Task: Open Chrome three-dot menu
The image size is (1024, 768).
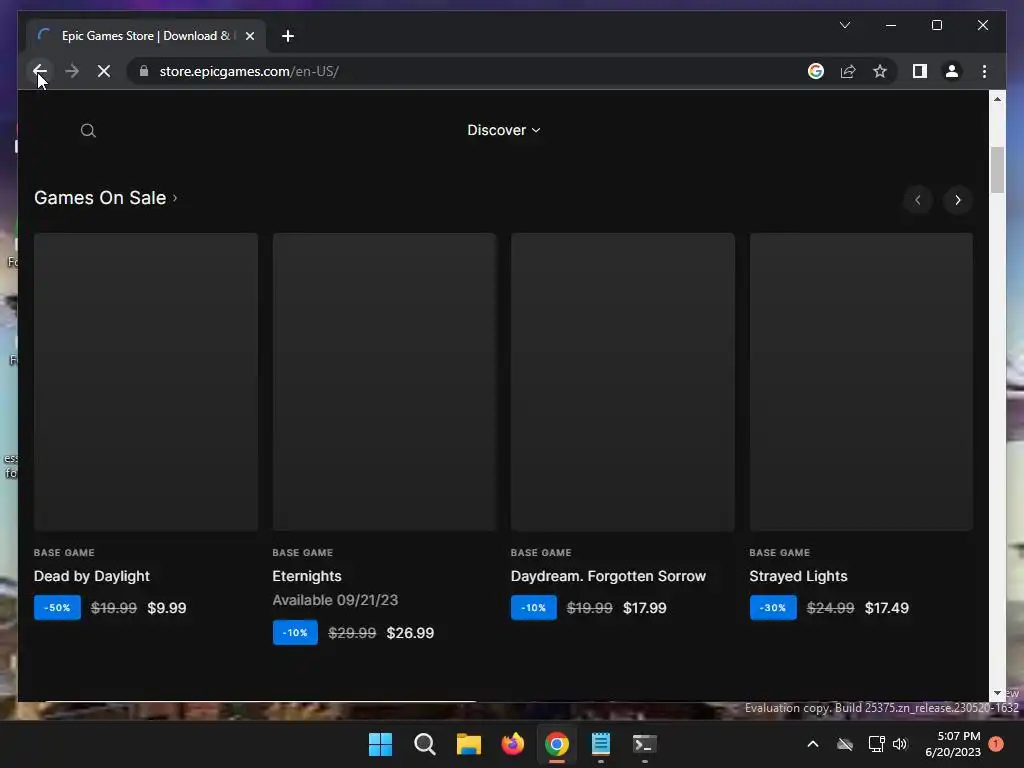Action: (984, 71)
